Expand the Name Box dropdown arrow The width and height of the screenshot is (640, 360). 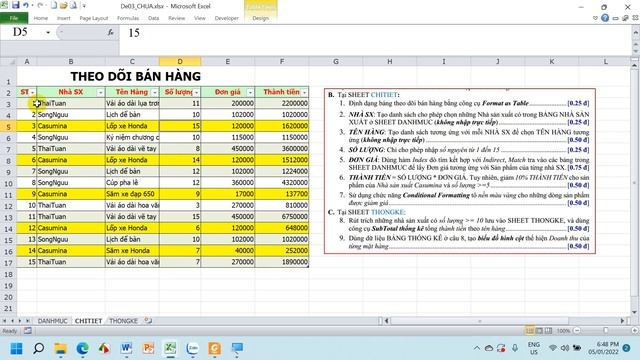[48, 32]
